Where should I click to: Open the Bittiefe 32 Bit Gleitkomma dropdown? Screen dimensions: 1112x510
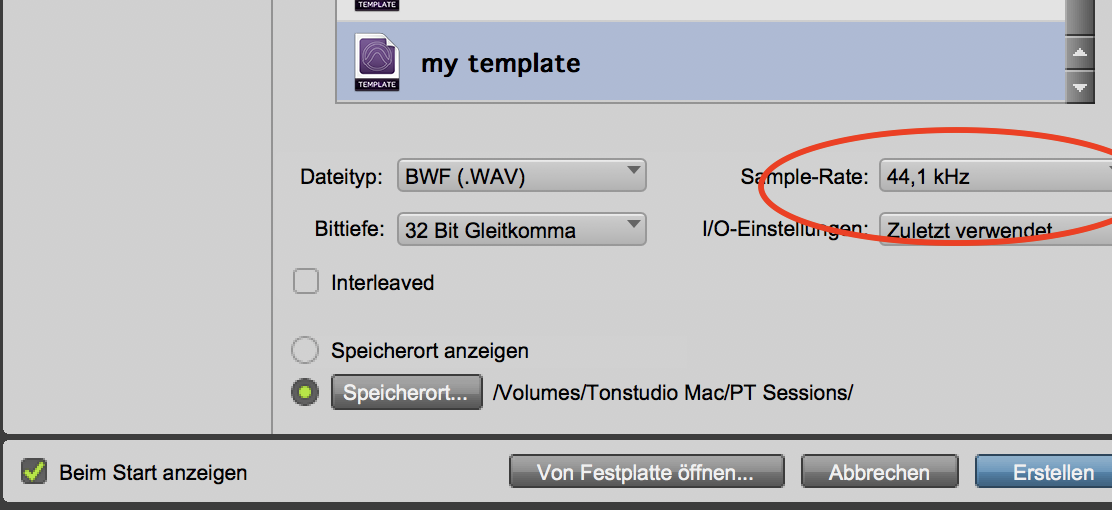coord(521,229)
